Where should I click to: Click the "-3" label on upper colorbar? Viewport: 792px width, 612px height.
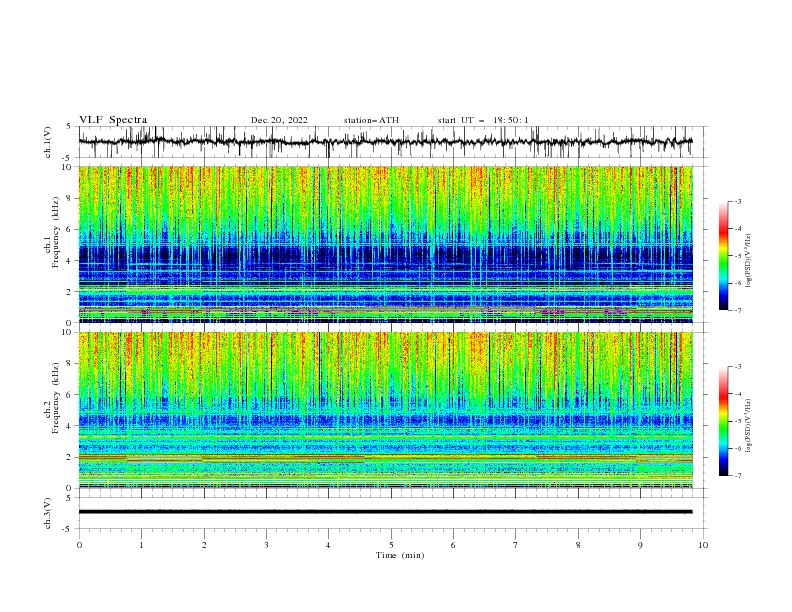[737, 201]
